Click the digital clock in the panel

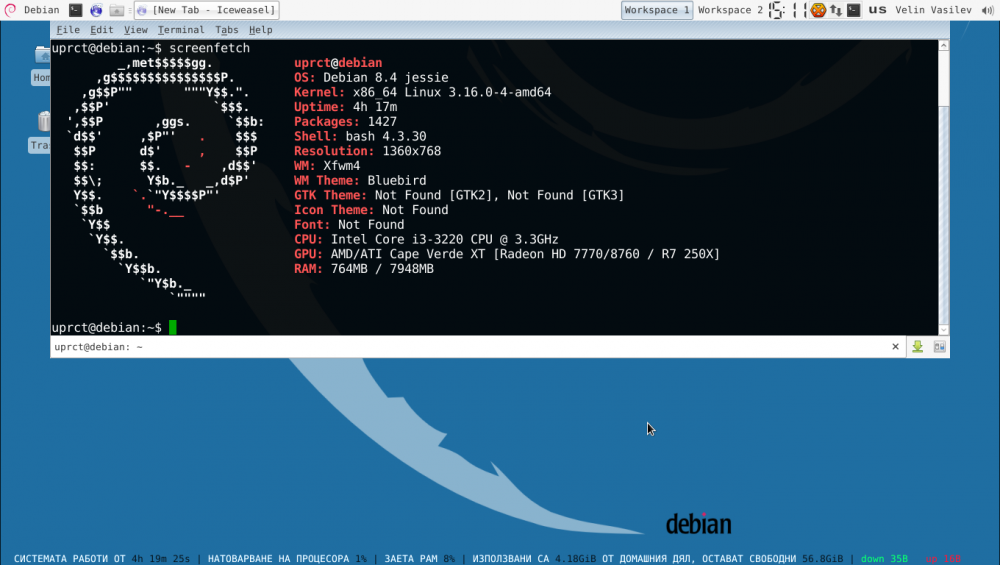click(x=788, y=10)
